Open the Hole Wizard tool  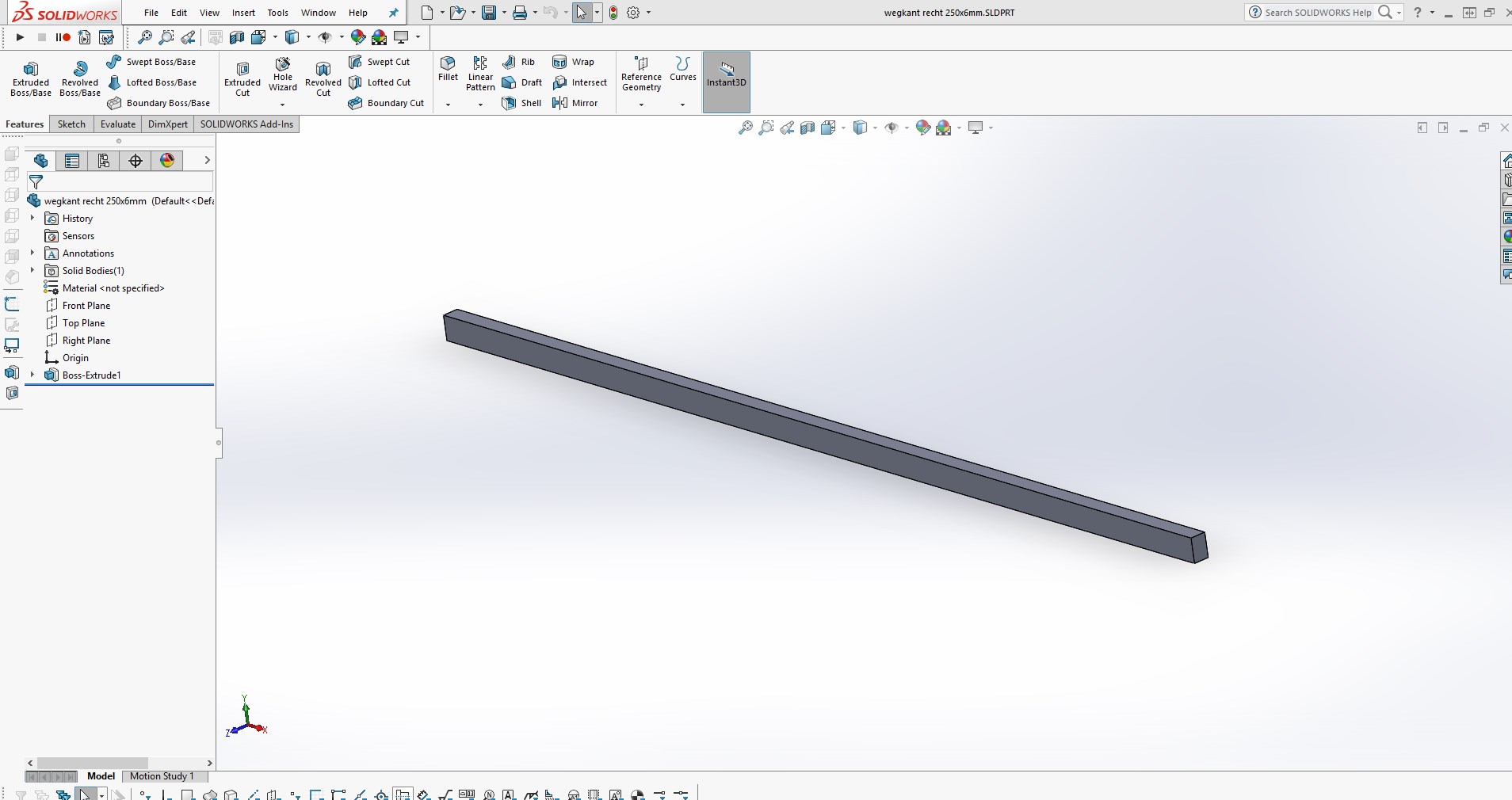click(x=283, y=75)
